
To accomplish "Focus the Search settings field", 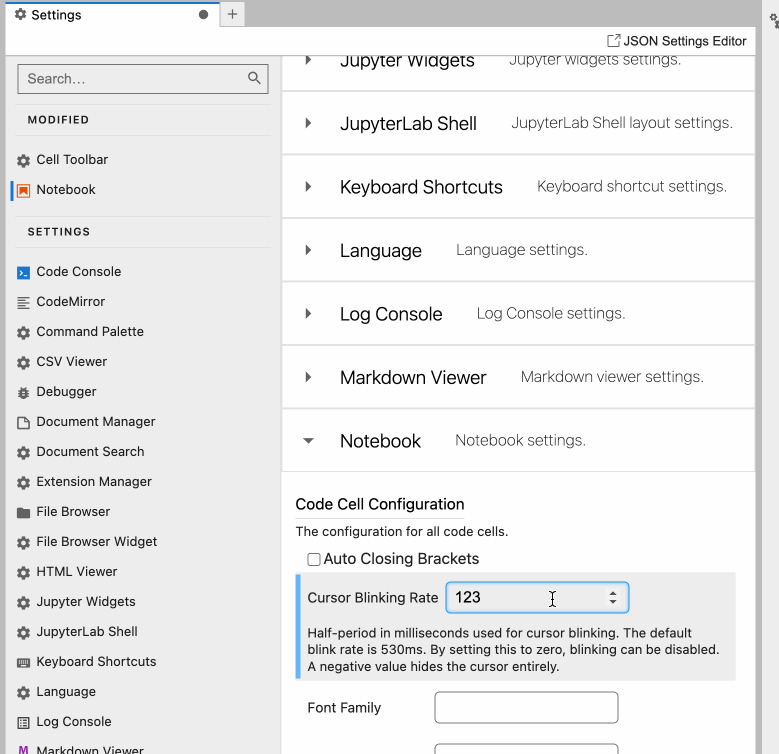I will 143,78.
